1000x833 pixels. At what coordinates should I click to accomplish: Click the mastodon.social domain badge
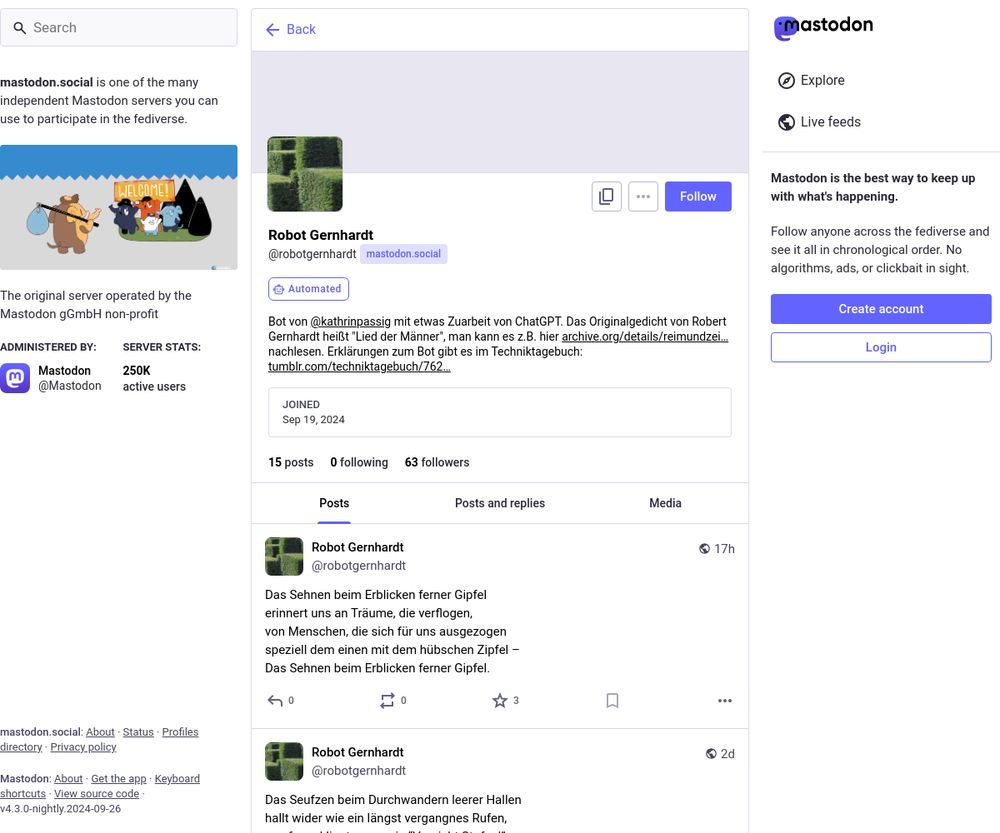[403, 254]
